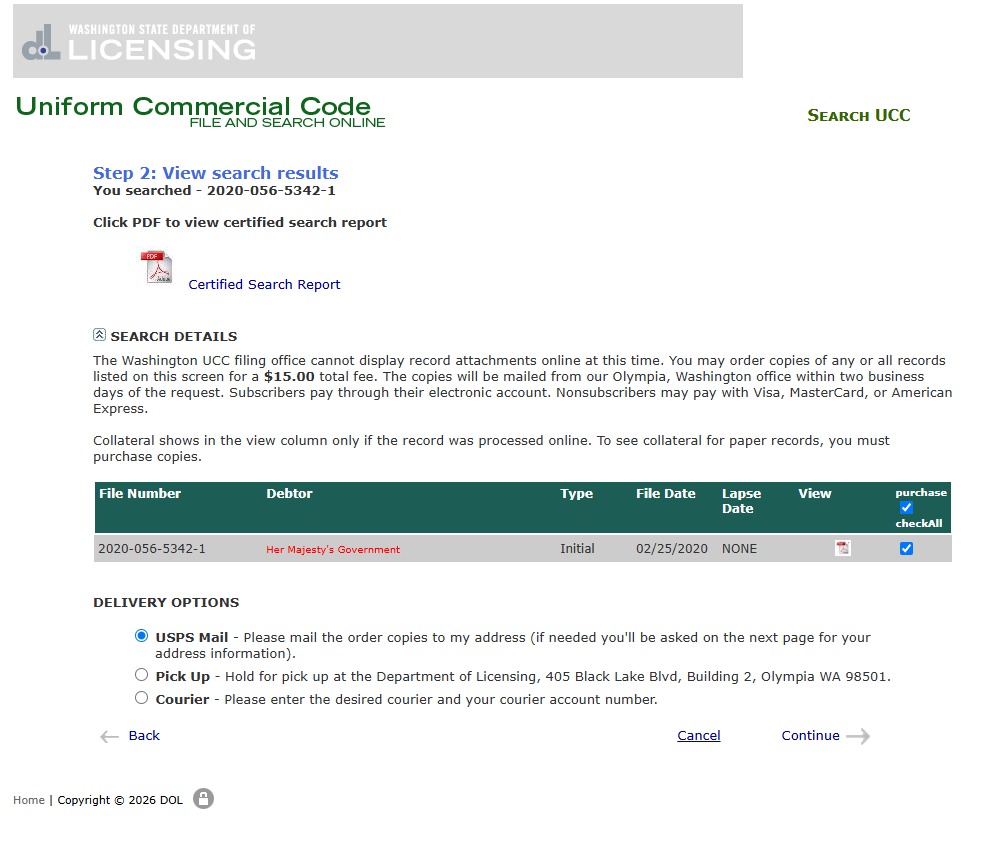Click the Lapse Date column header
The height and width of the screenshot is (863, 989).
pyautogui.click(x=742, y=501)
